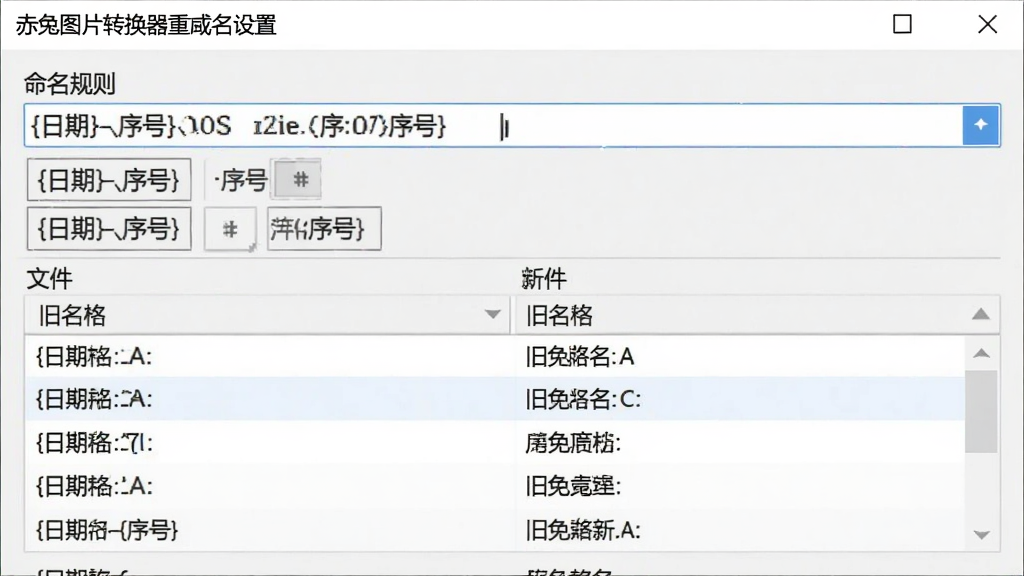This screenshot has width=1024, height=576.
Task: Open the dropdown arrow in left 旧名格 header
Action: pos(492,315)
